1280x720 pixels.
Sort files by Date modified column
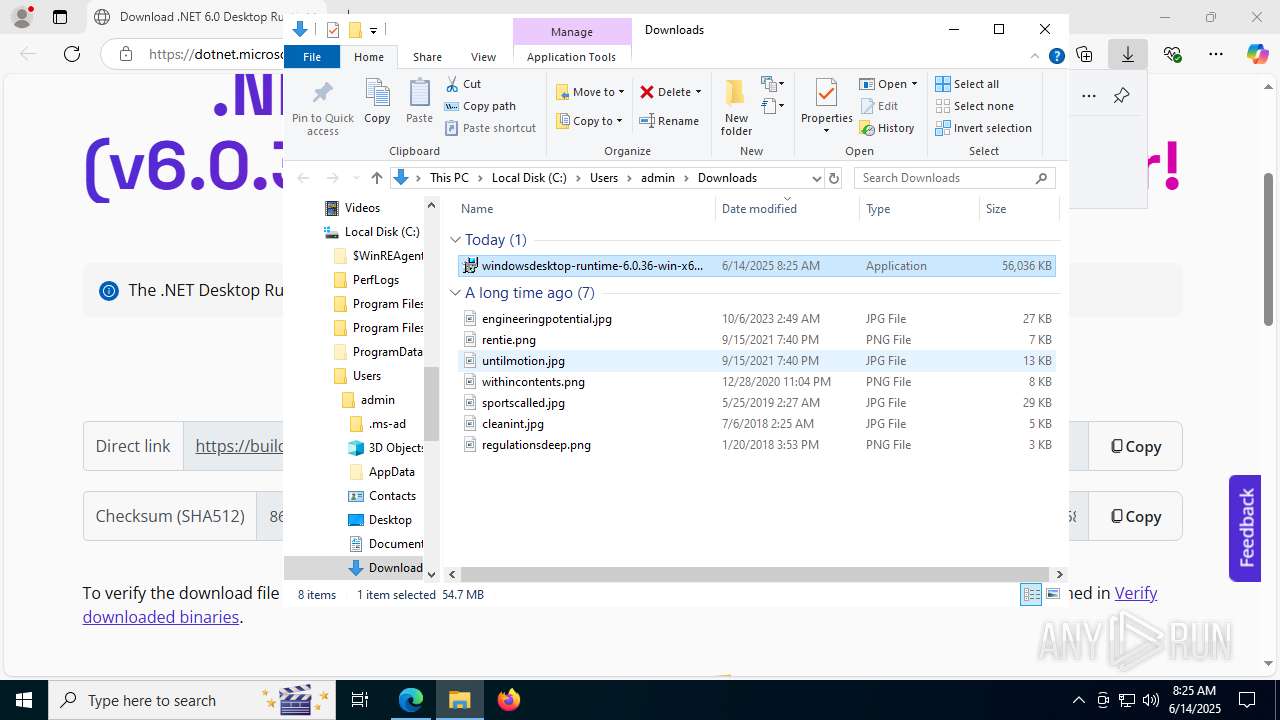click(759, 209)
